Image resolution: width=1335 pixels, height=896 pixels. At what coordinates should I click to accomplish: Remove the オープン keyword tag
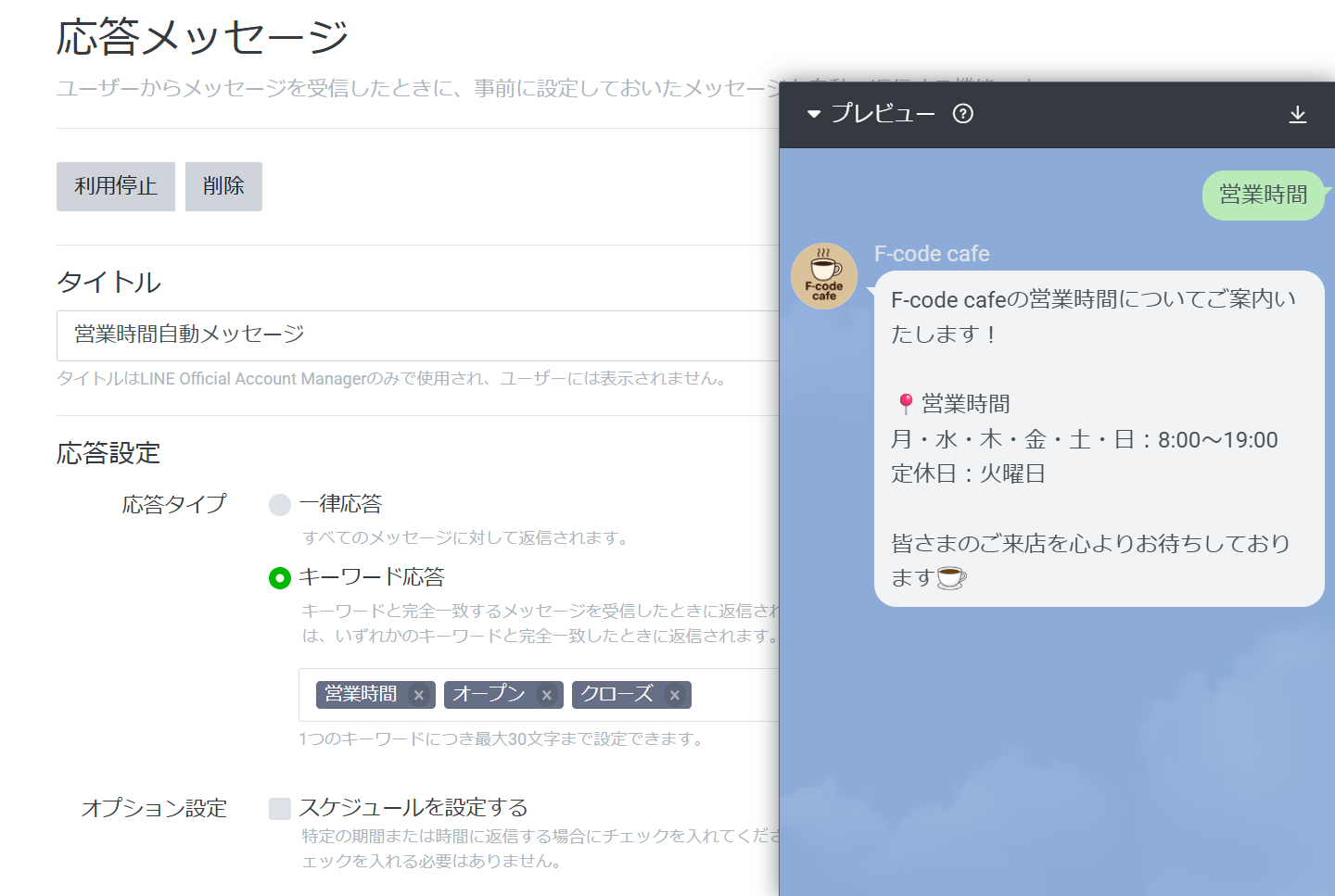[x=547, y=695]
